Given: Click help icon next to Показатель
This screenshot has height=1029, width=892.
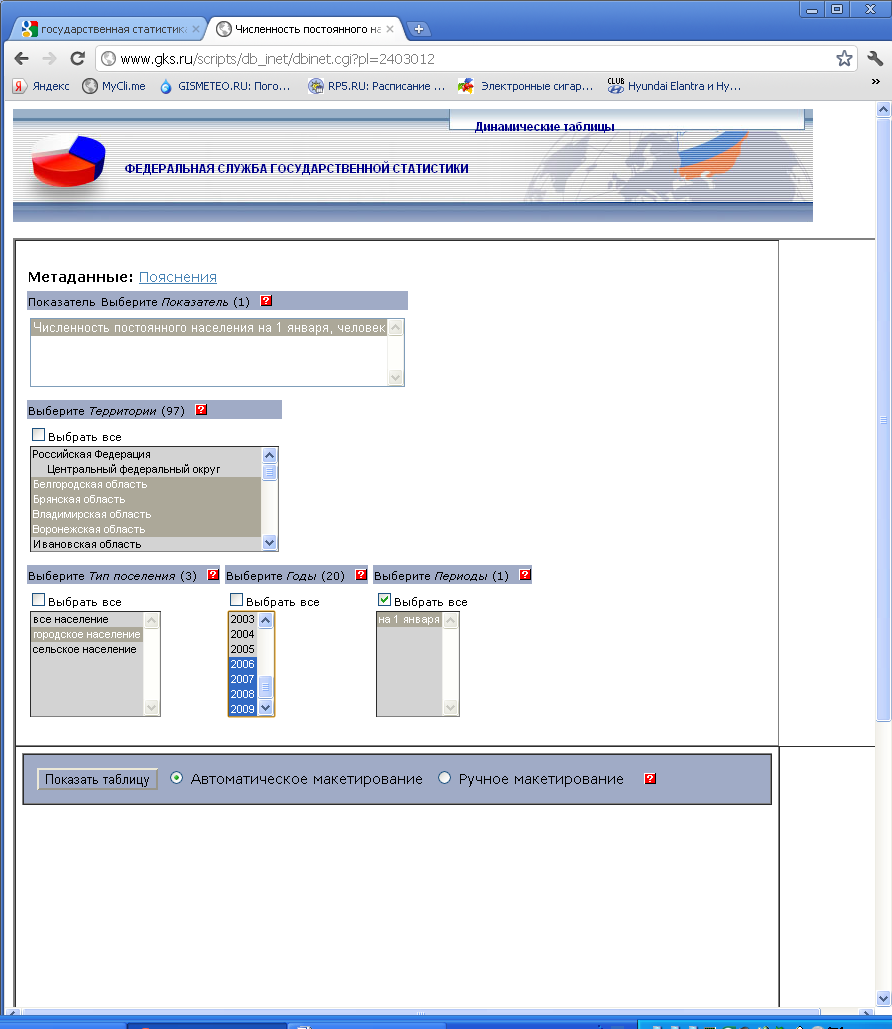Looking at the screenshot, I should 266,301.
